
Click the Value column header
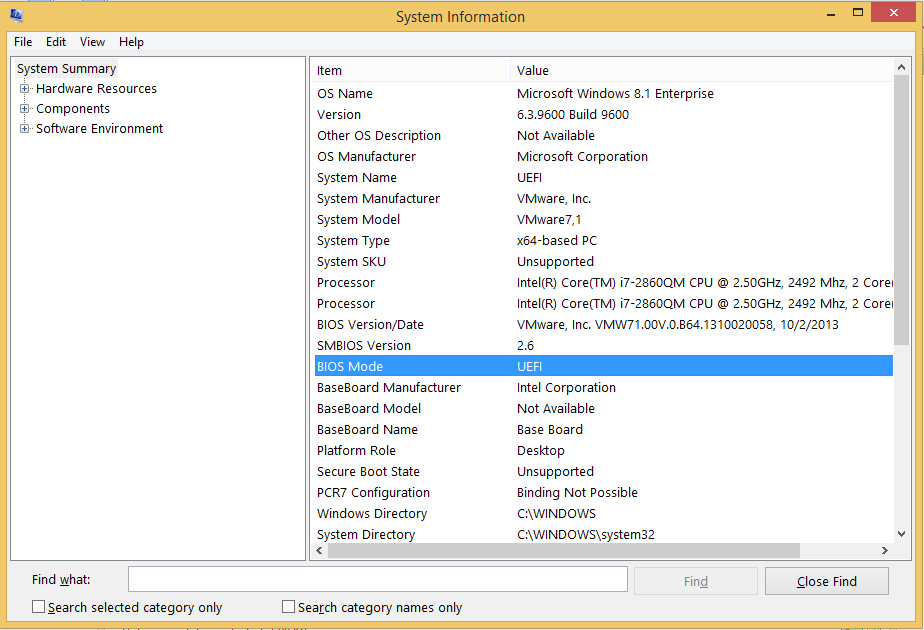point(702,71)
